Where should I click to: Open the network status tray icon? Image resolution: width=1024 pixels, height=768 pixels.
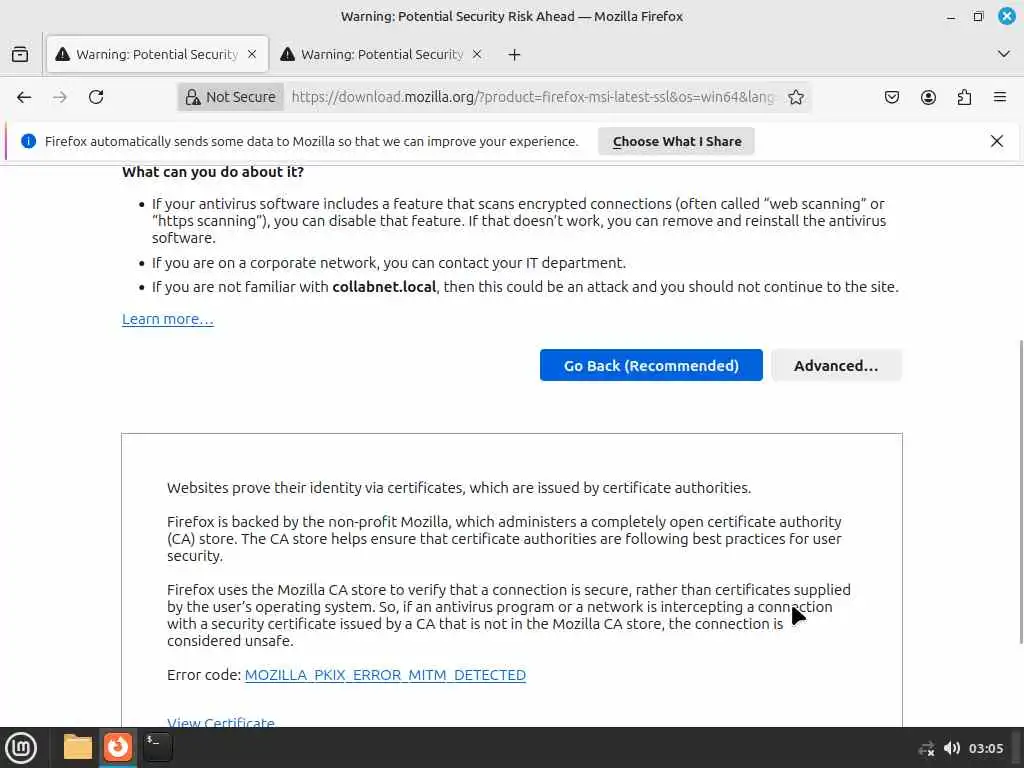pos(926,748)
